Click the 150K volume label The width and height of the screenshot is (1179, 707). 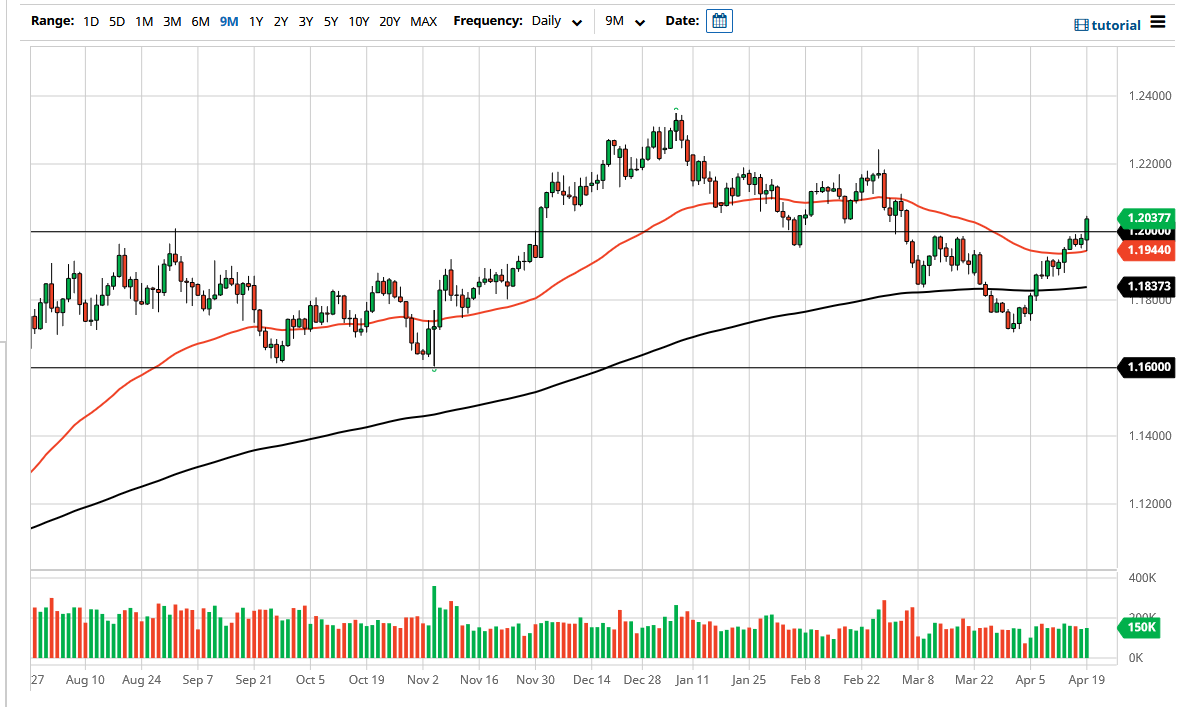click(1140, 627)
